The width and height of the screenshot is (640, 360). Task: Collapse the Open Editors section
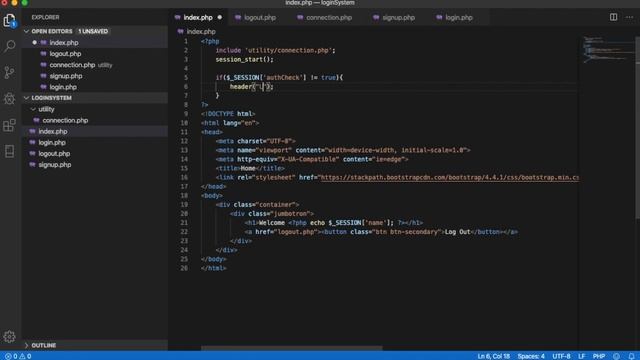point(26,31)
